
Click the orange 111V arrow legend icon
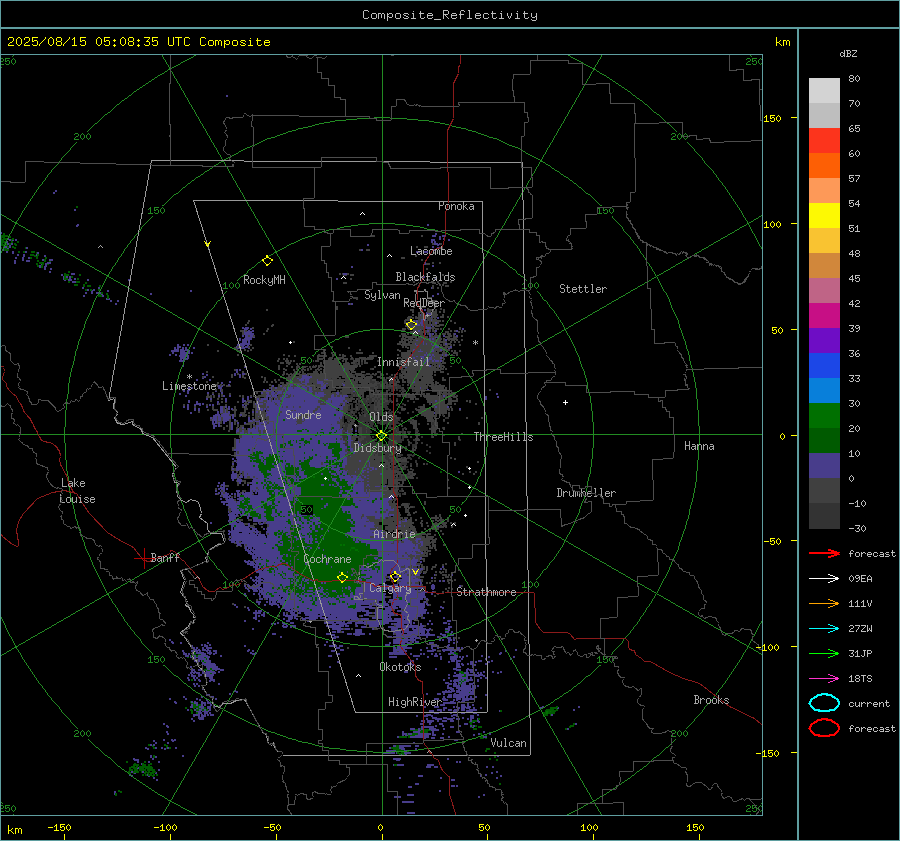(824, 603)
